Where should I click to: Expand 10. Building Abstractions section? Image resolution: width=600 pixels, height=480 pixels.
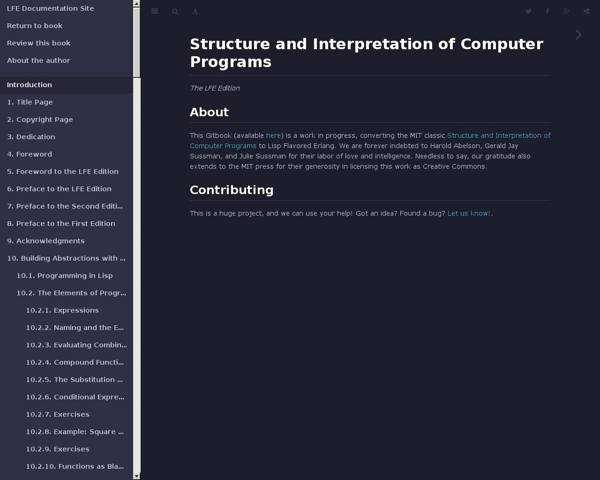66,258
